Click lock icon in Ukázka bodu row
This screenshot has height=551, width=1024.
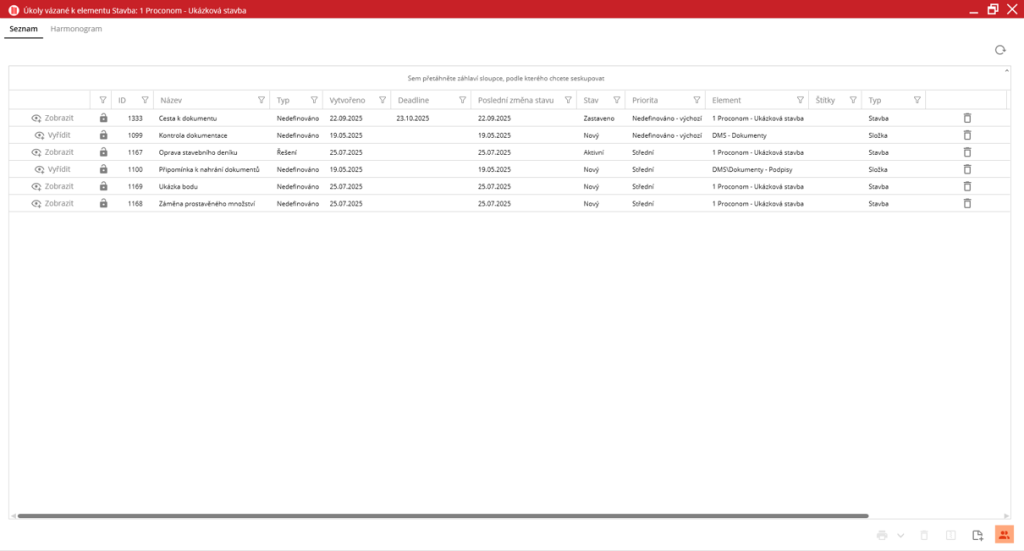coord(103,186)
